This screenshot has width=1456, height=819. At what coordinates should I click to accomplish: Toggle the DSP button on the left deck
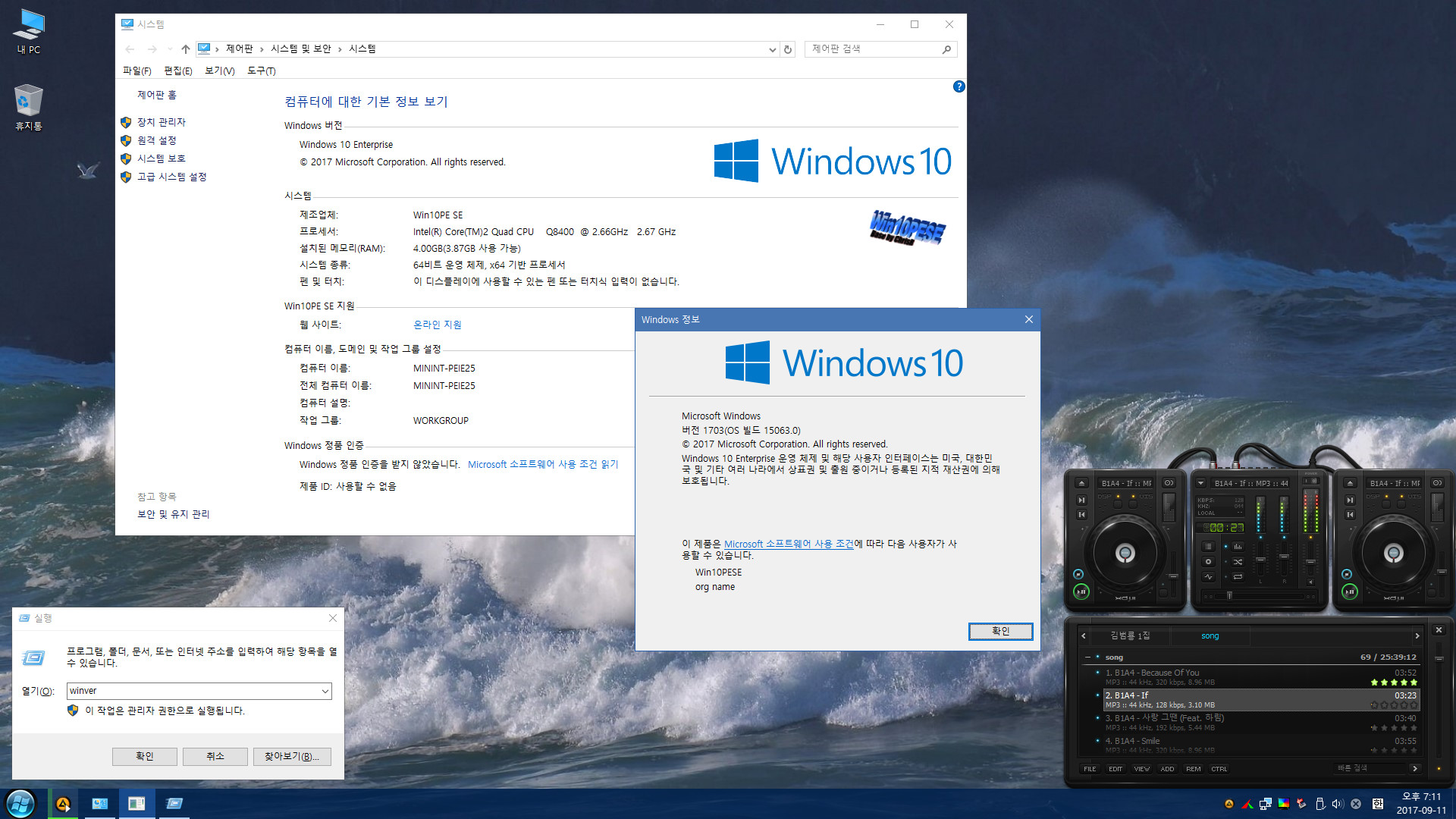point(1118,504)
